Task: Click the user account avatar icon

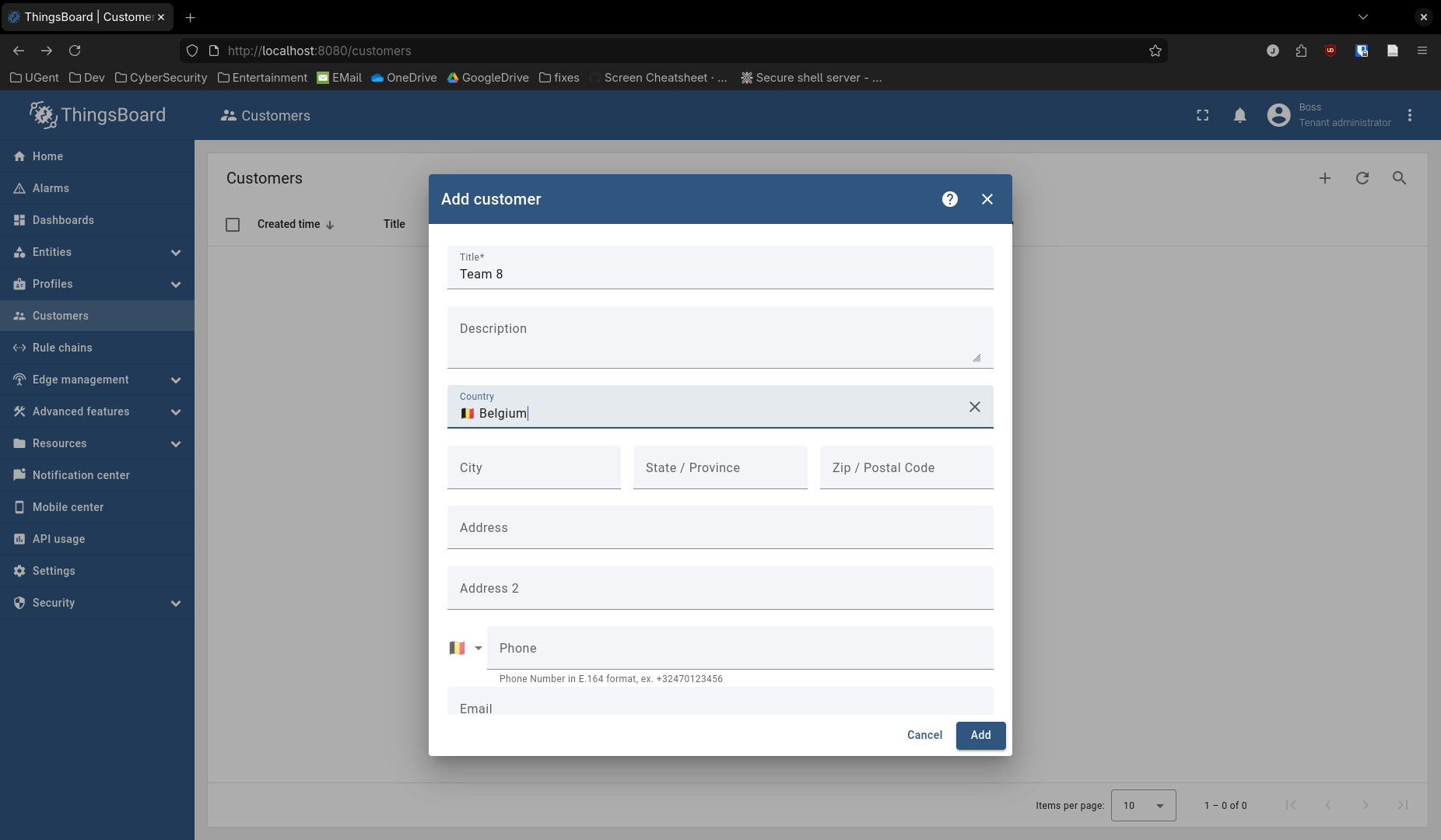Action: tap(1278, 116)
